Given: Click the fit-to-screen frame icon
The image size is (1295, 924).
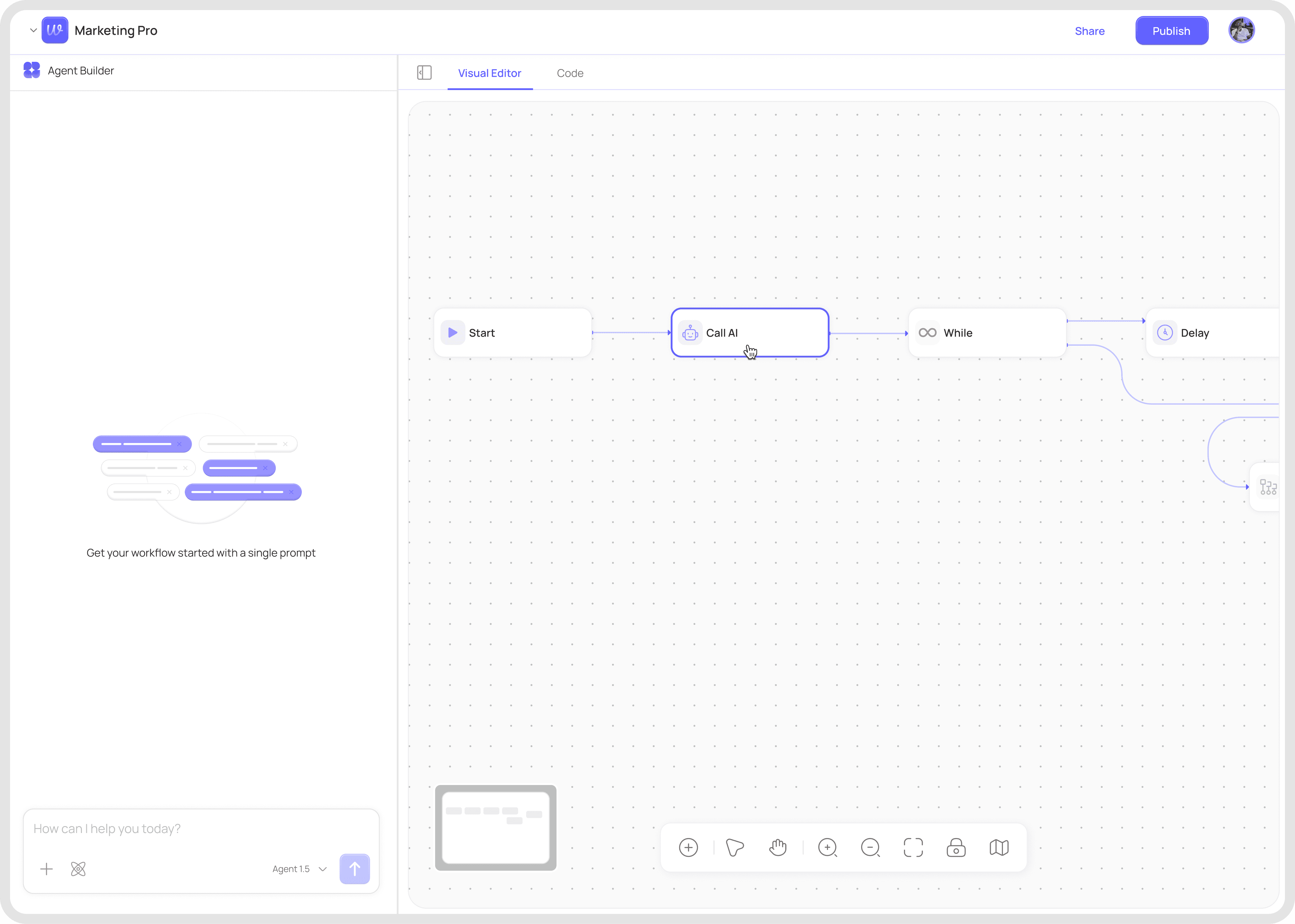Looking at the screenshot, I should pos(913,847).
